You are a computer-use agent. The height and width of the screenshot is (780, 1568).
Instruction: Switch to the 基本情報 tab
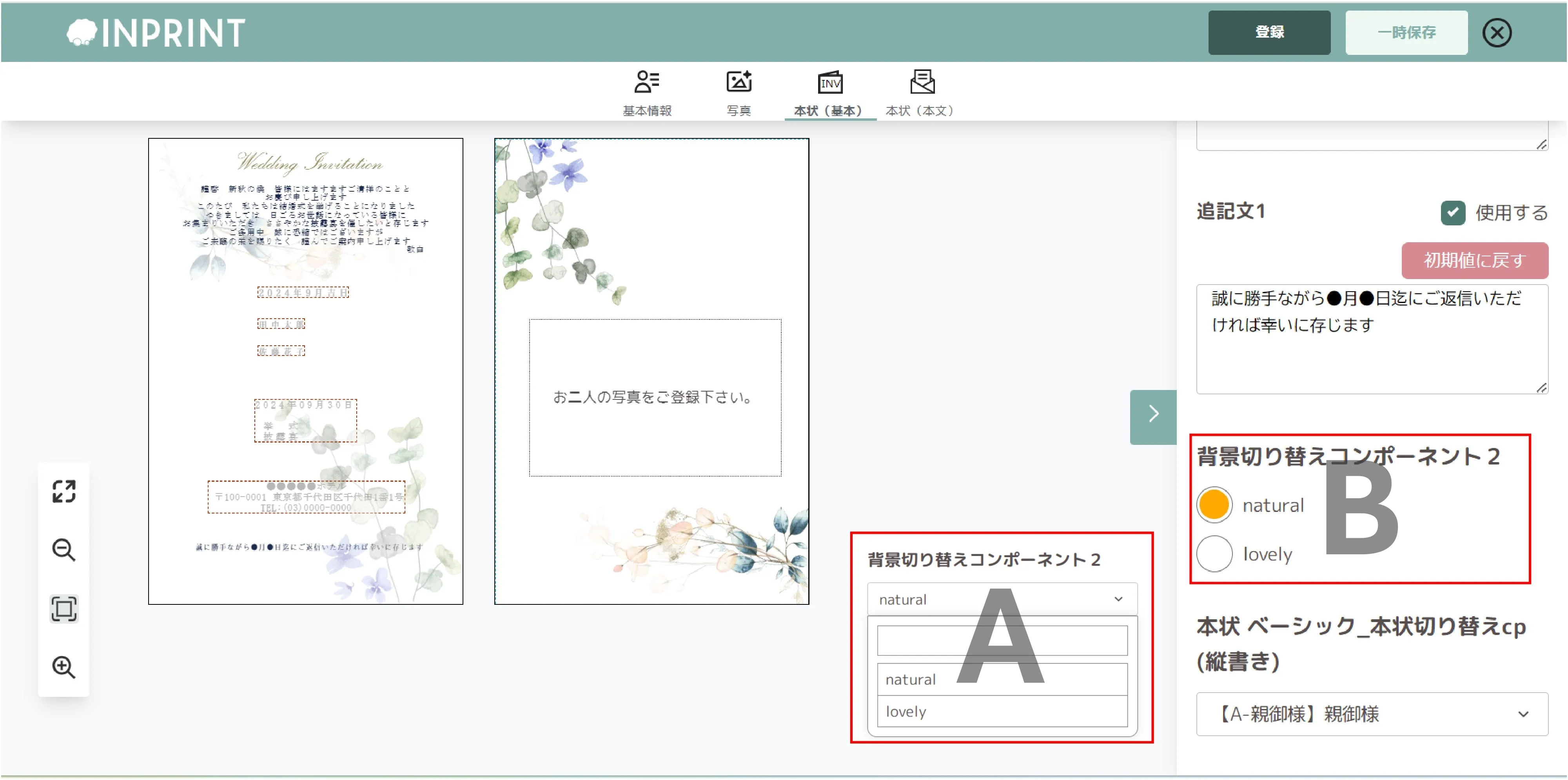(647, 91)
